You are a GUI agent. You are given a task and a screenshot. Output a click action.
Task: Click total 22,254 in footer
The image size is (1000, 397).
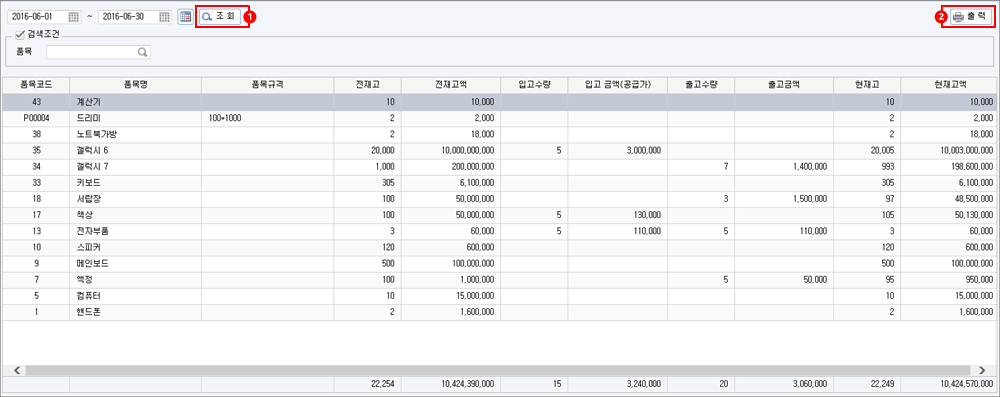[367, 384]
